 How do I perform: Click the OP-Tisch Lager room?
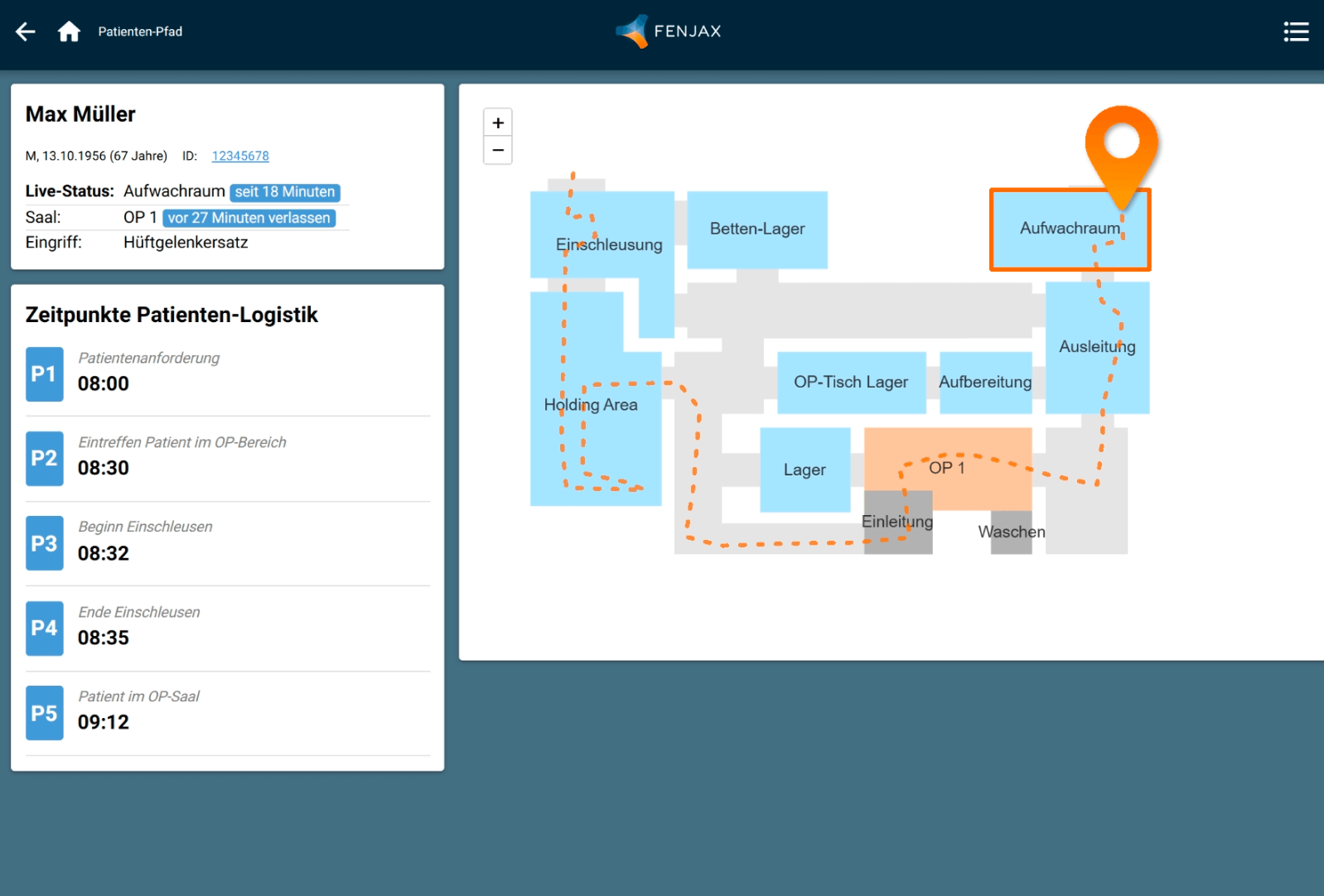pos(851,383)
